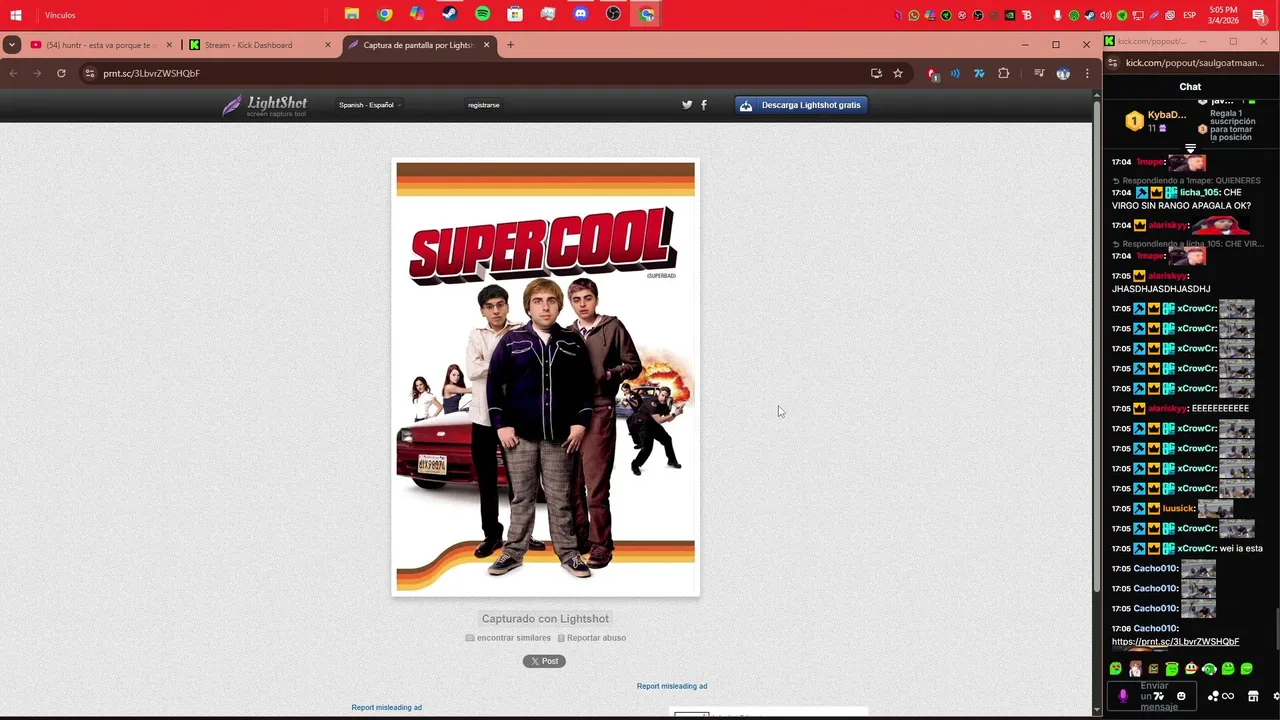Screen dimensions: 1280x720
Task: Click the site info icon left of prnt.sc
Action: 89,73
